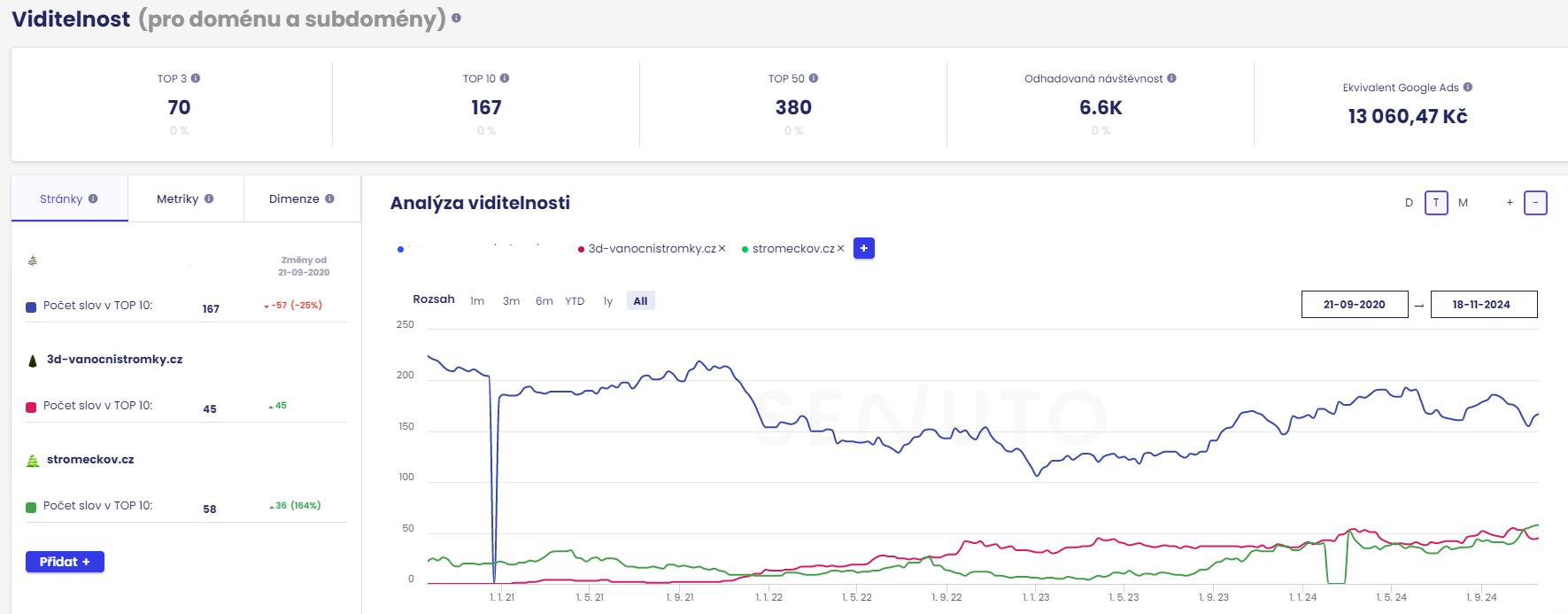Select weekly T granularity toggle
Image resolution: width=1568 pixels, height=614 pixels.
click(x=1436, y=203)
